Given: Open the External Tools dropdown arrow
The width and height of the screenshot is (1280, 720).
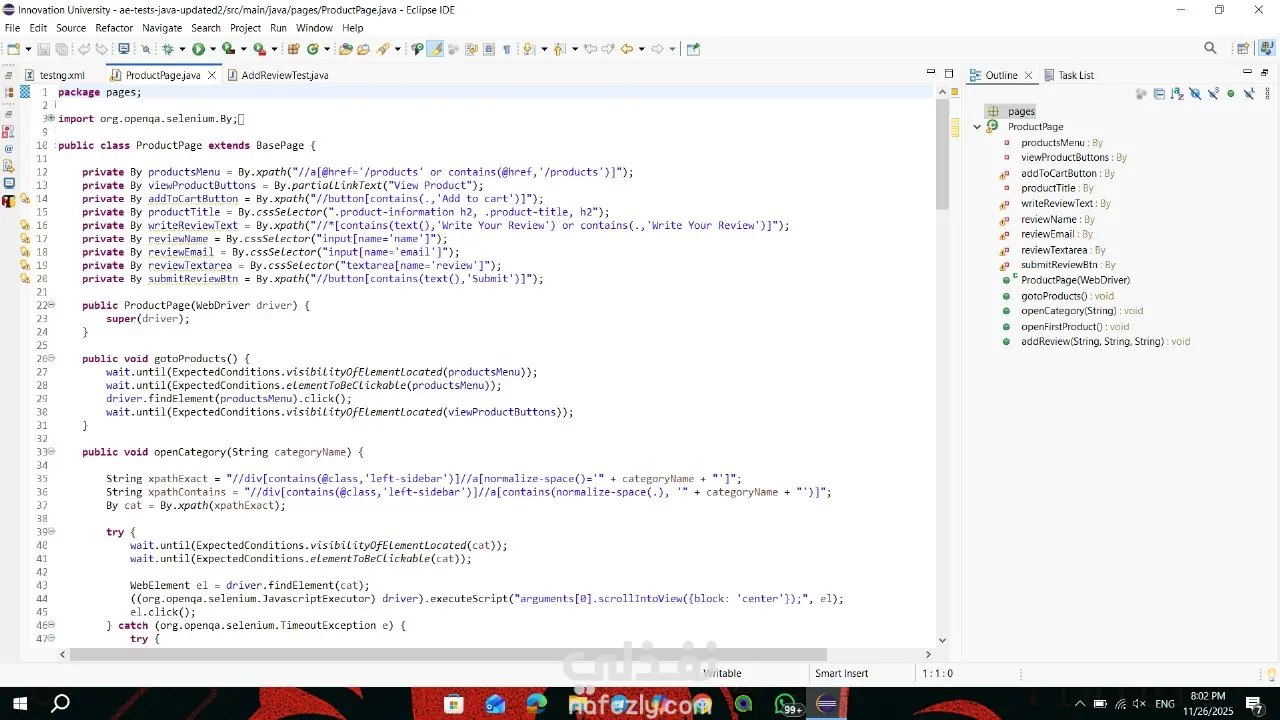Looking at the screenshot, I should (x=273, y=49).
